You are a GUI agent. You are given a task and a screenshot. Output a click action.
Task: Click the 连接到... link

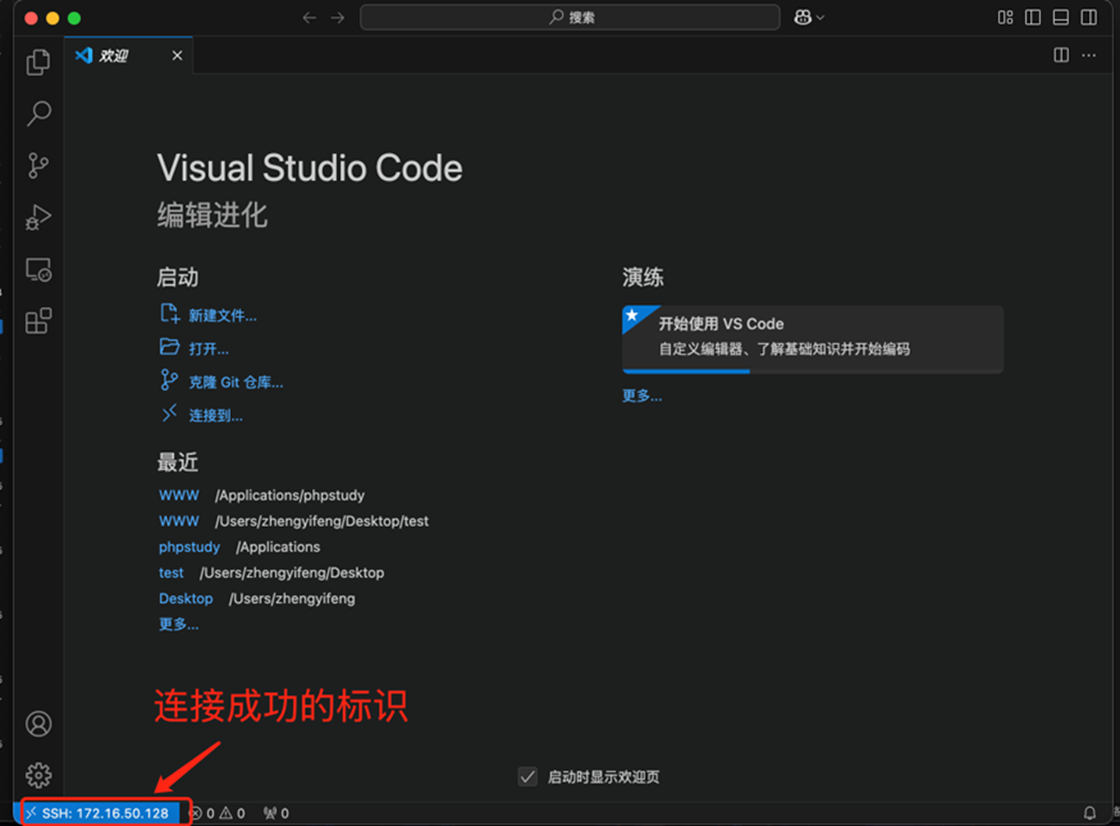pyautogui.click(x=216, y=416)
